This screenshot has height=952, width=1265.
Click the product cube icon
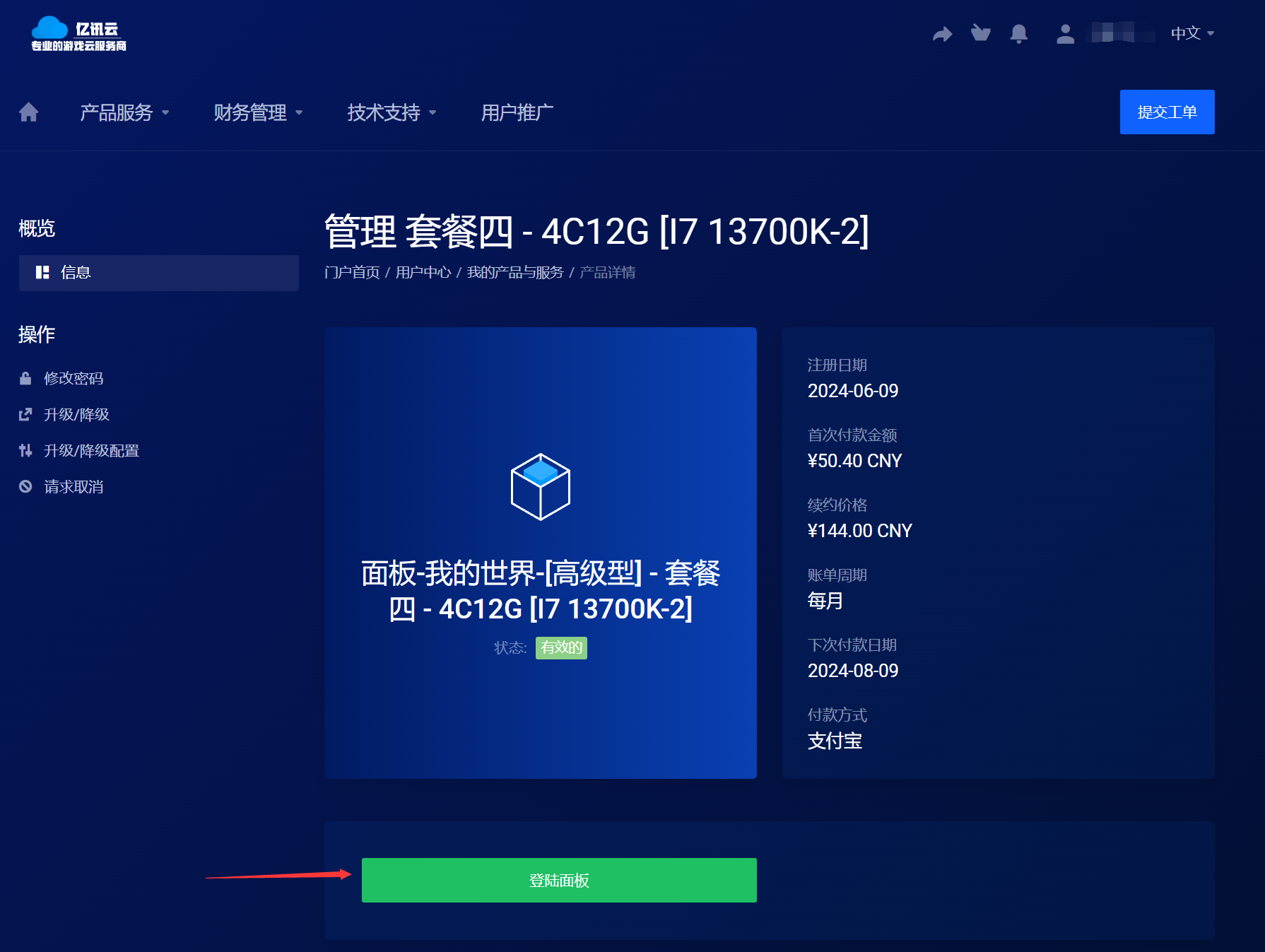(x=541, y=487)
